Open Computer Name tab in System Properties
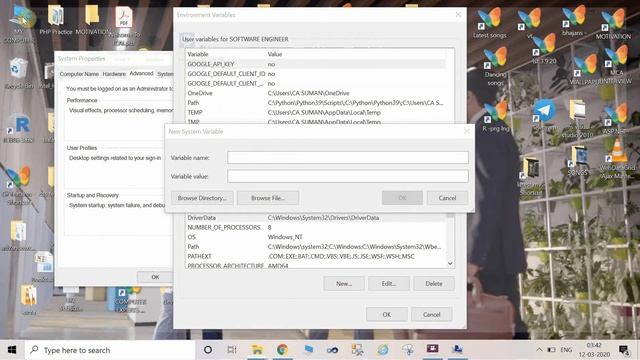The height and width of the screenshot is (360, 640). point(79,74)
